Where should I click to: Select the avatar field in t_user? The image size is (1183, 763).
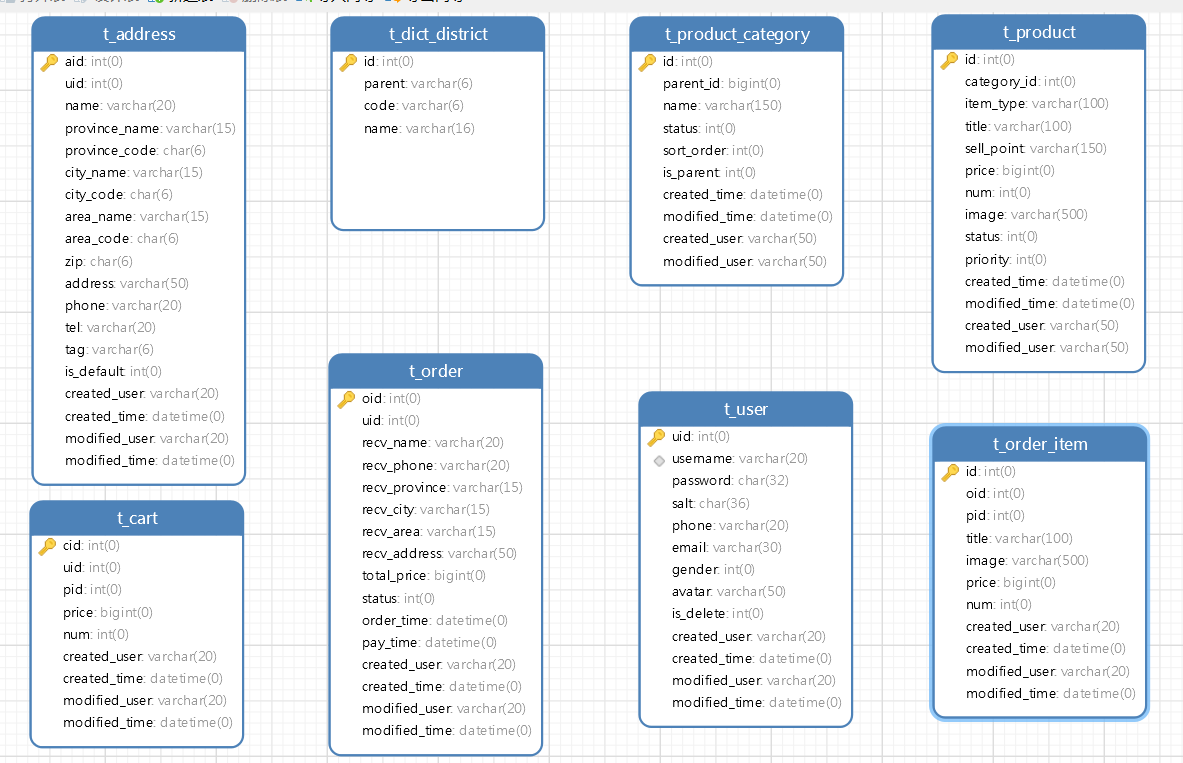(729, 591)
